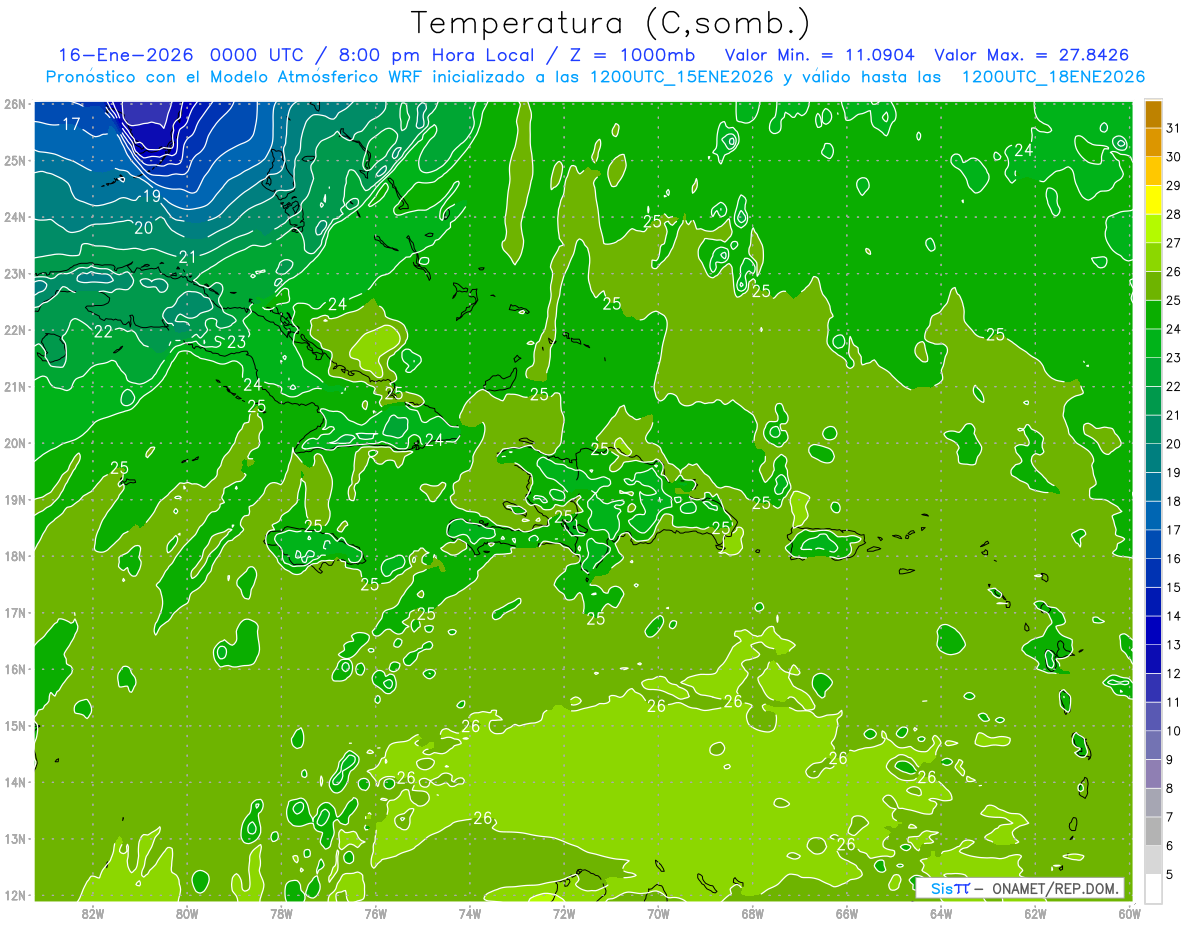Viewport: 1200px width, 927px height.
Task: Click the color scale label "25"
Action: tap(1174, 301)
